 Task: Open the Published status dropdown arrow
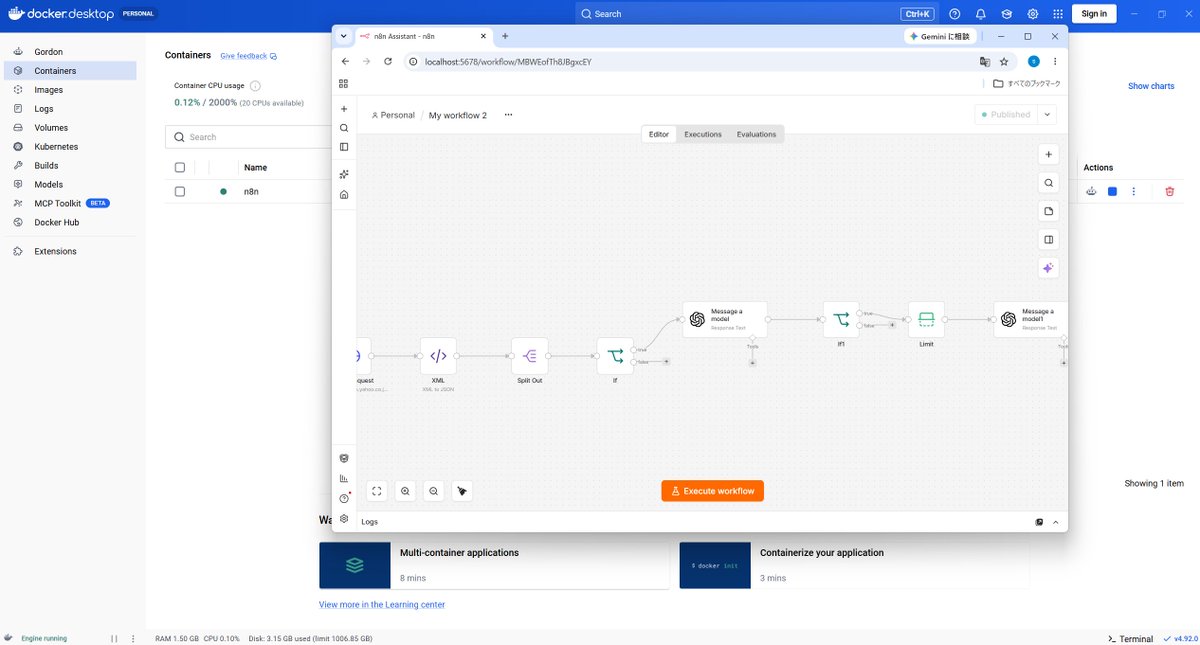pos(1047,115)
